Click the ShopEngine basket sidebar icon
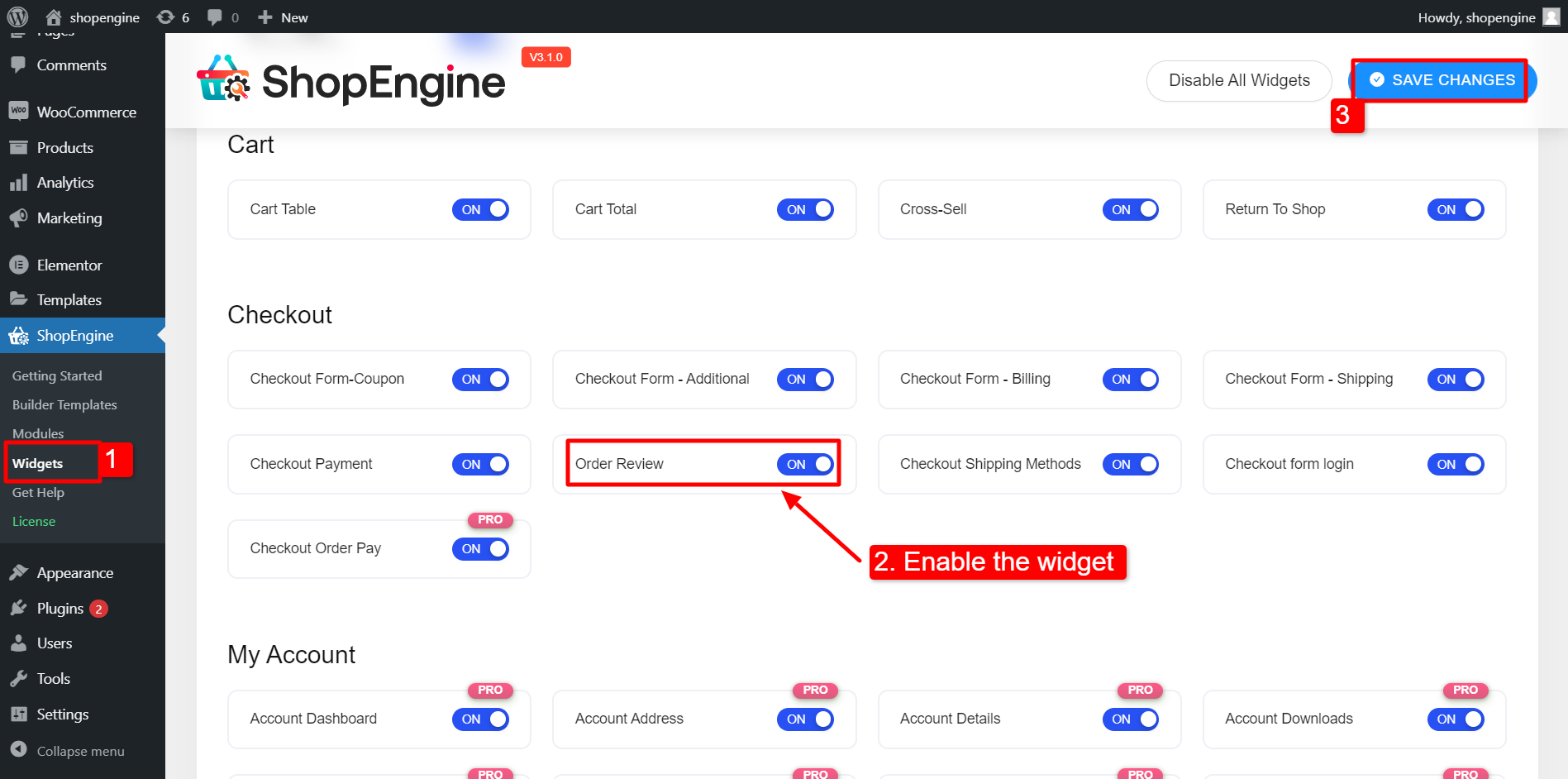 tap(18, 336)
